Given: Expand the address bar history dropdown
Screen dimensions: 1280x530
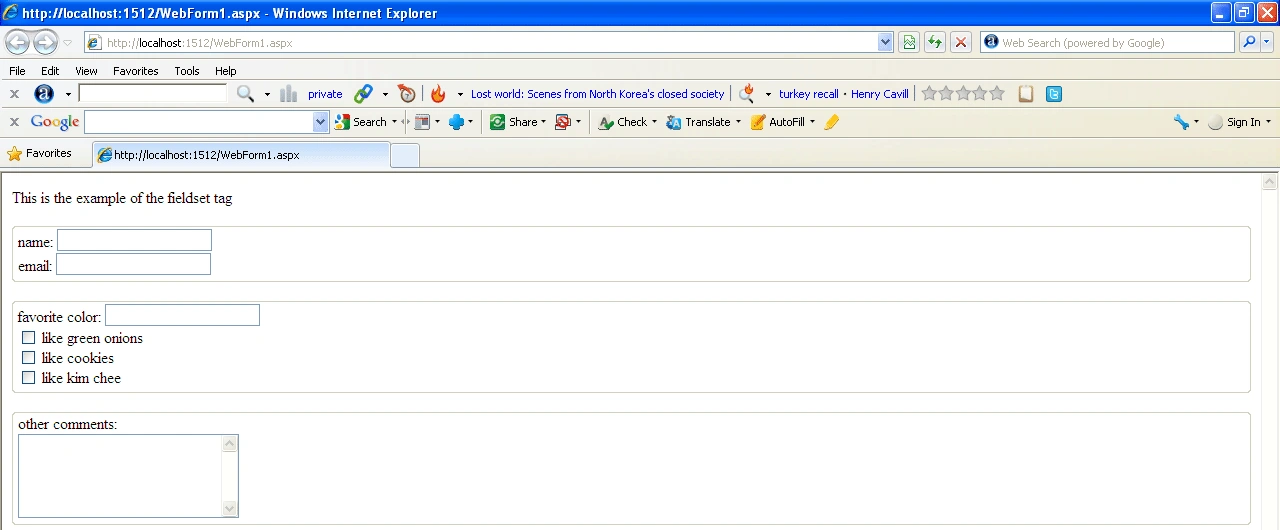Looking at the screenshot, I should 885,43.
